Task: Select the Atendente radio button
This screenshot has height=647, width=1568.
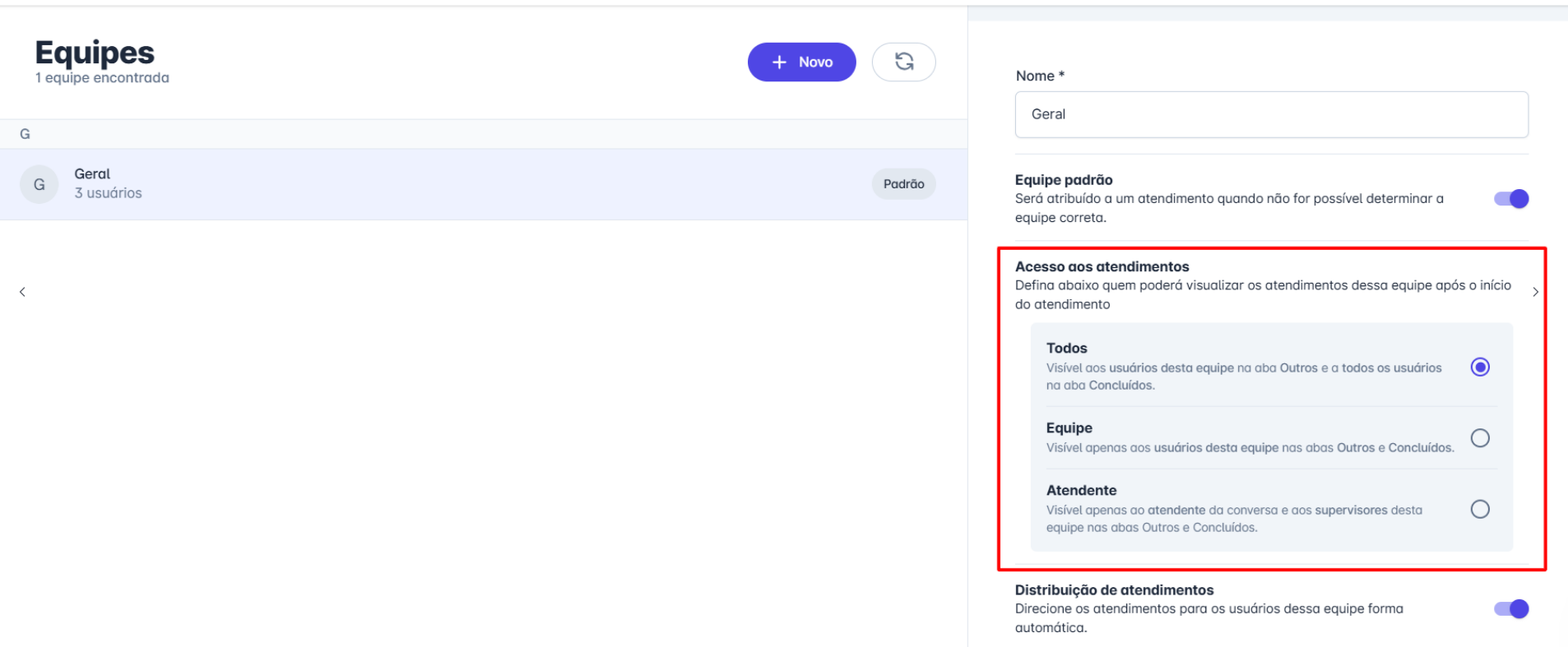Action: click(x=1479, y=510)
